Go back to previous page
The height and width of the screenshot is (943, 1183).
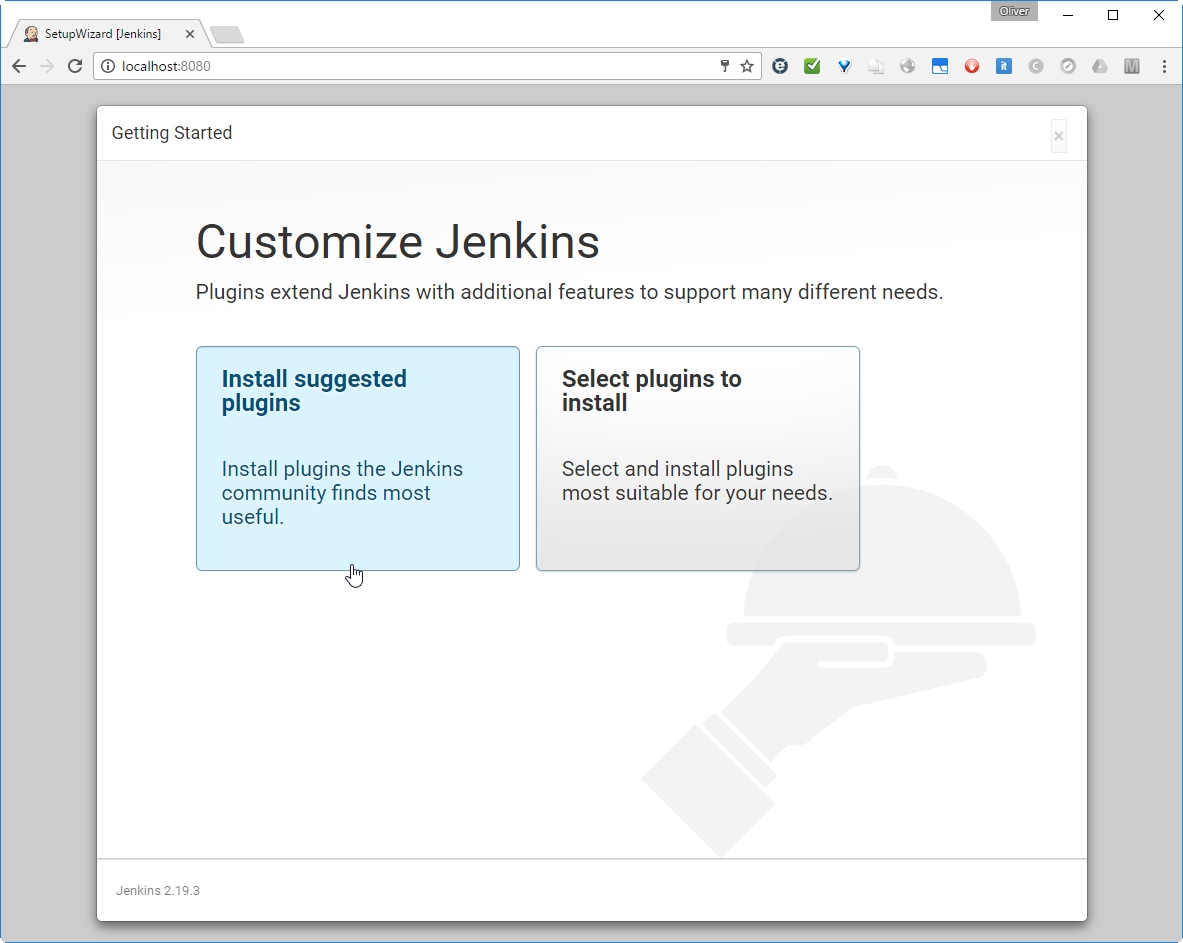[x=19, y=67]
